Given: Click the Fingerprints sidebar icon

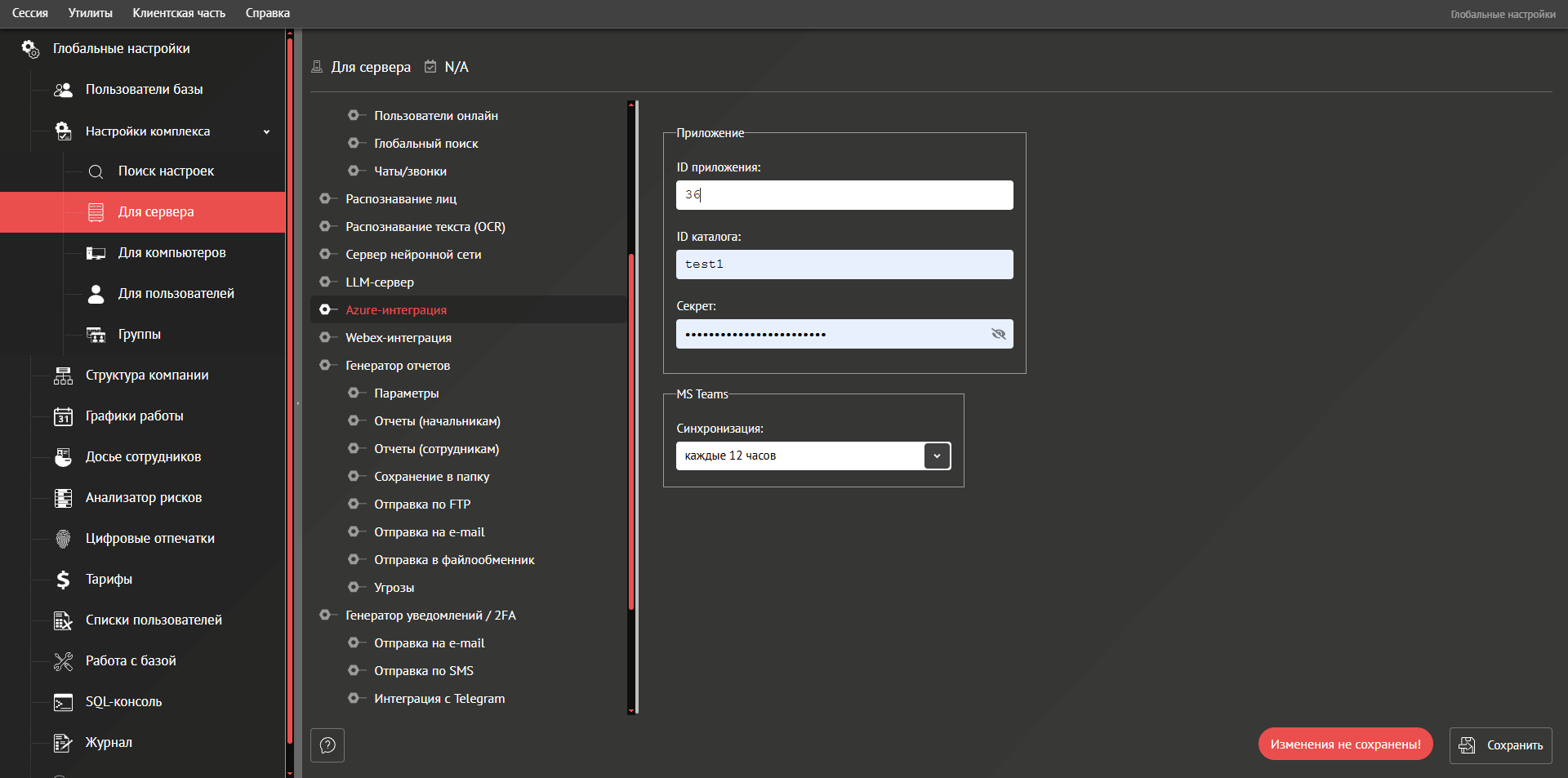Looking at the screenshot, I should click(63, 539).
